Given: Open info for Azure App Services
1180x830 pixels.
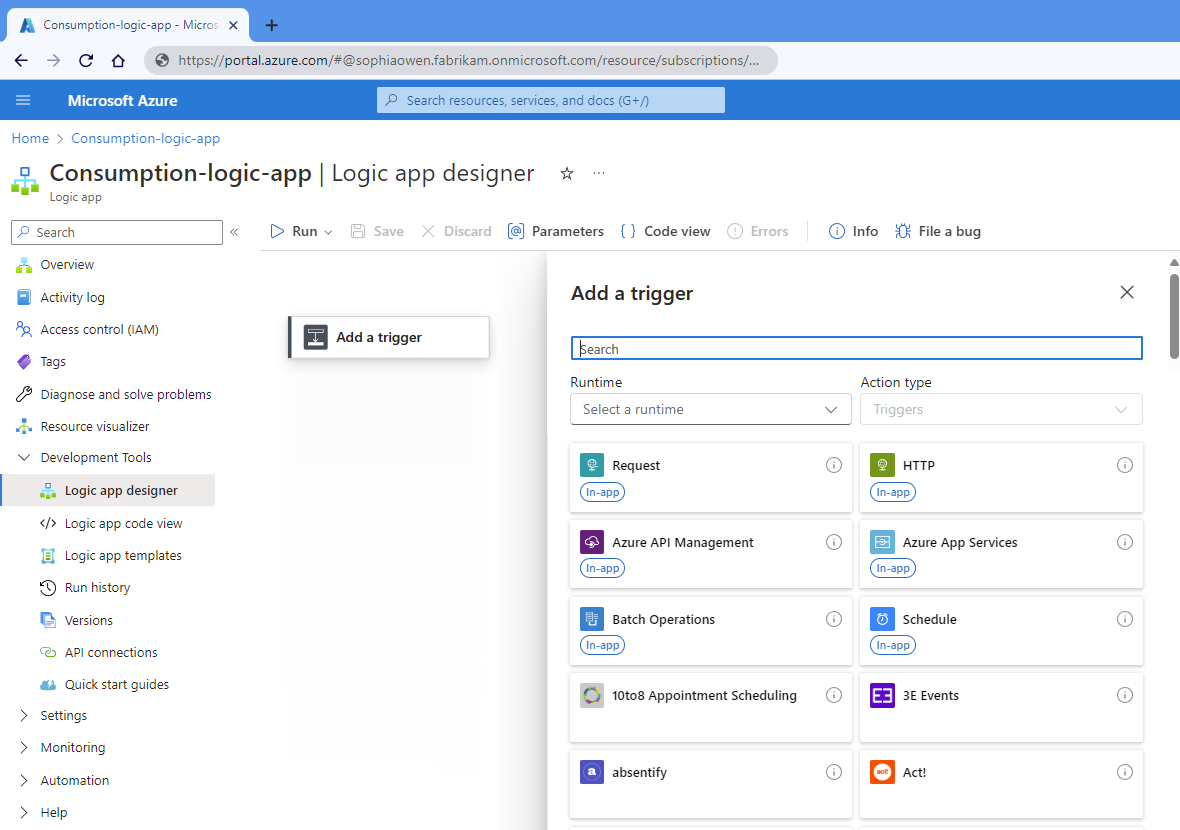Looking at the screenshot, I should pos(1124,542).
